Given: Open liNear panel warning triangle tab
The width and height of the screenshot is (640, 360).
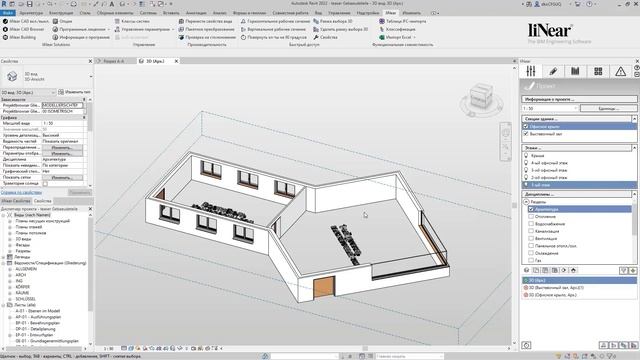Looking at the screenshot, I should point(620,71).
